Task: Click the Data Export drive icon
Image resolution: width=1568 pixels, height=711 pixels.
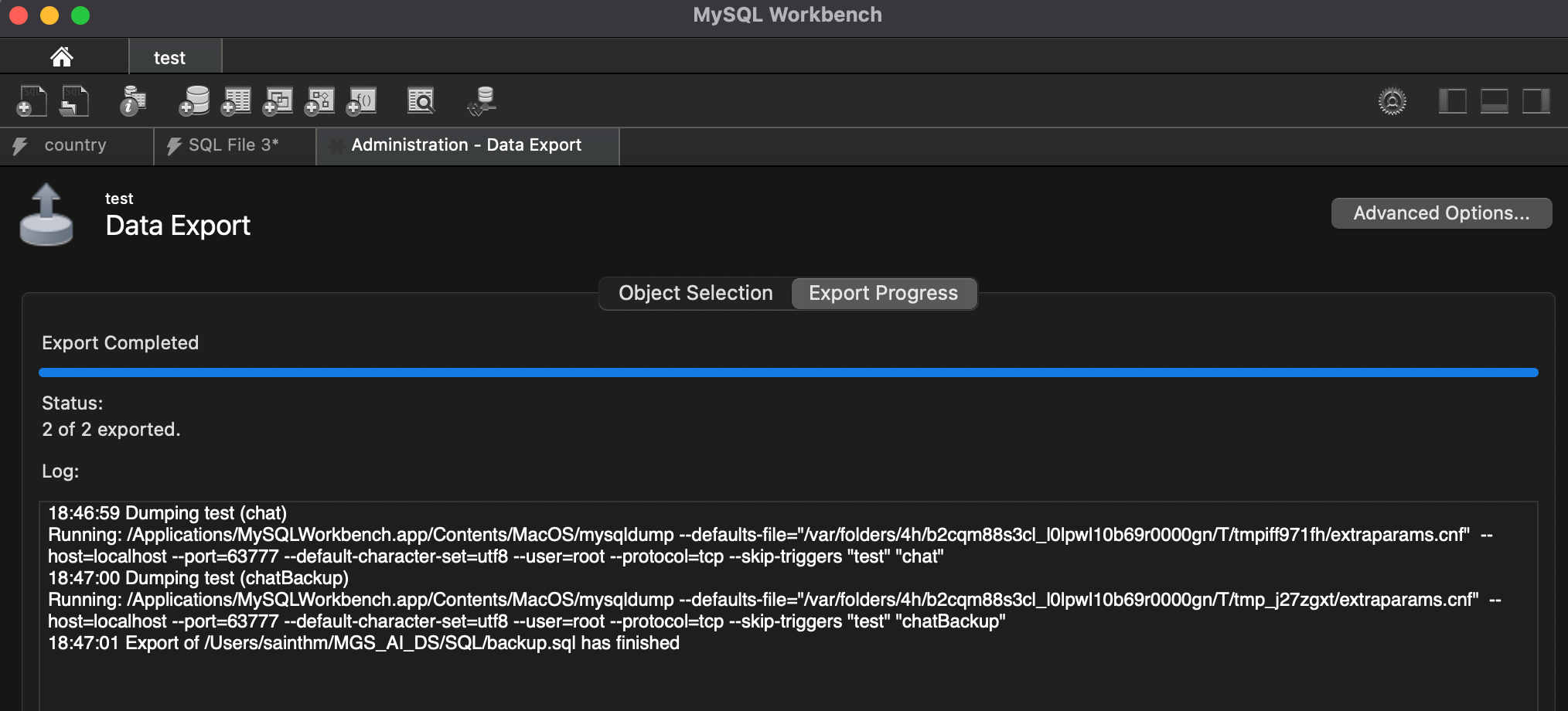Action: [x=46, y=215]
